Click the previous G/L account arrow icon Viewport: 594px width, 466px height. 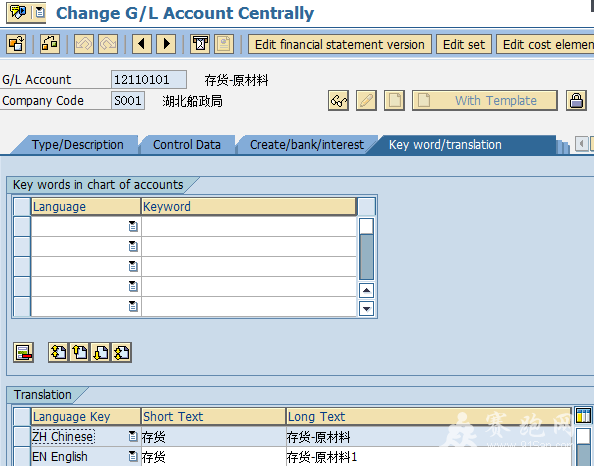click(142, 44)
